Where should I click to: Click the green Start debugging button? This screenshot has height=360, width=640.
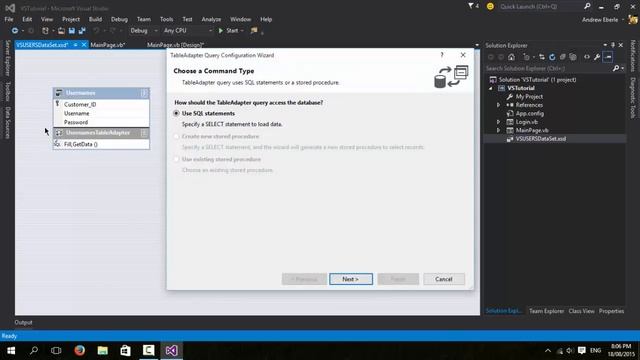(x=228, y=31)
